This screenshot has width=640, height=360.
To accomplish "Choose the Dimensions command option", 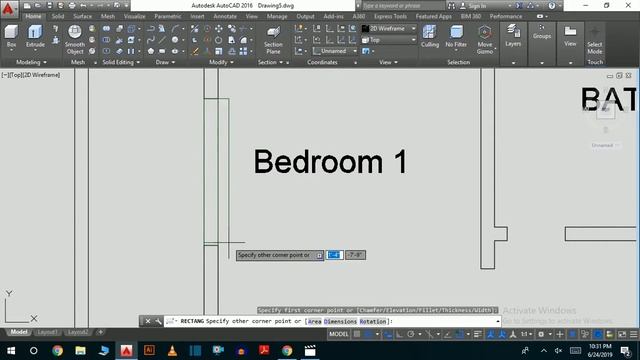I will point(340,321).
